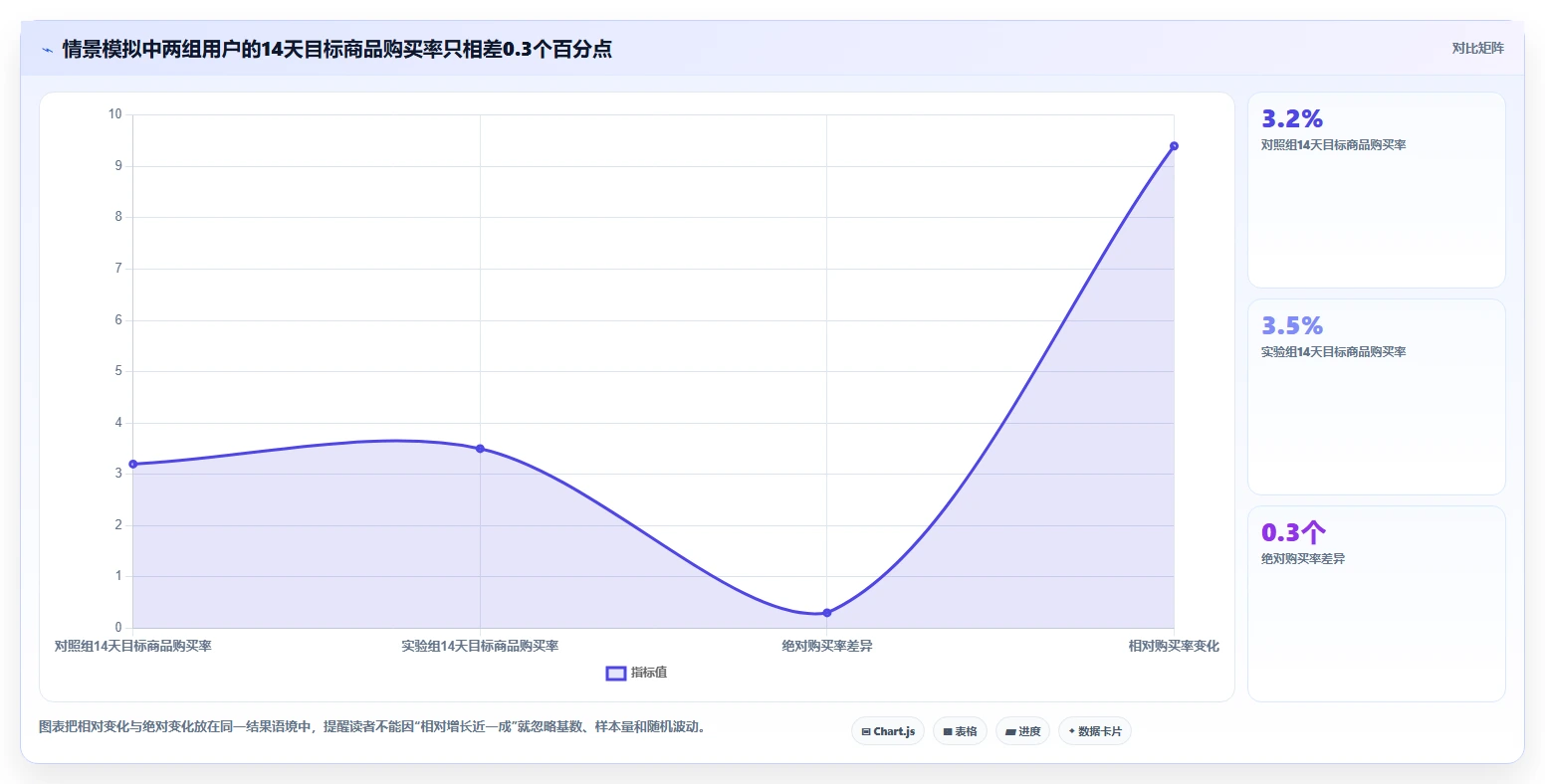Click the x-axis label 相对购买率变化

coord(1174,647)
